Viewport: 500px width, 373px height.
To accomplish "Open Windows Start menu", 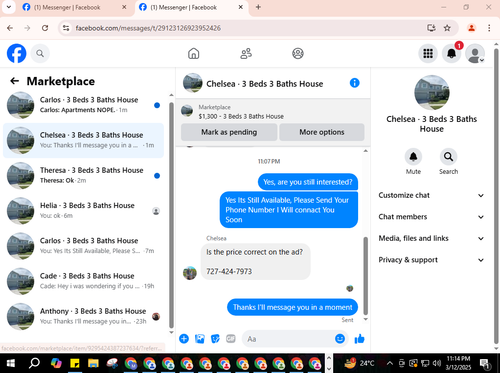I will (11, 363).
